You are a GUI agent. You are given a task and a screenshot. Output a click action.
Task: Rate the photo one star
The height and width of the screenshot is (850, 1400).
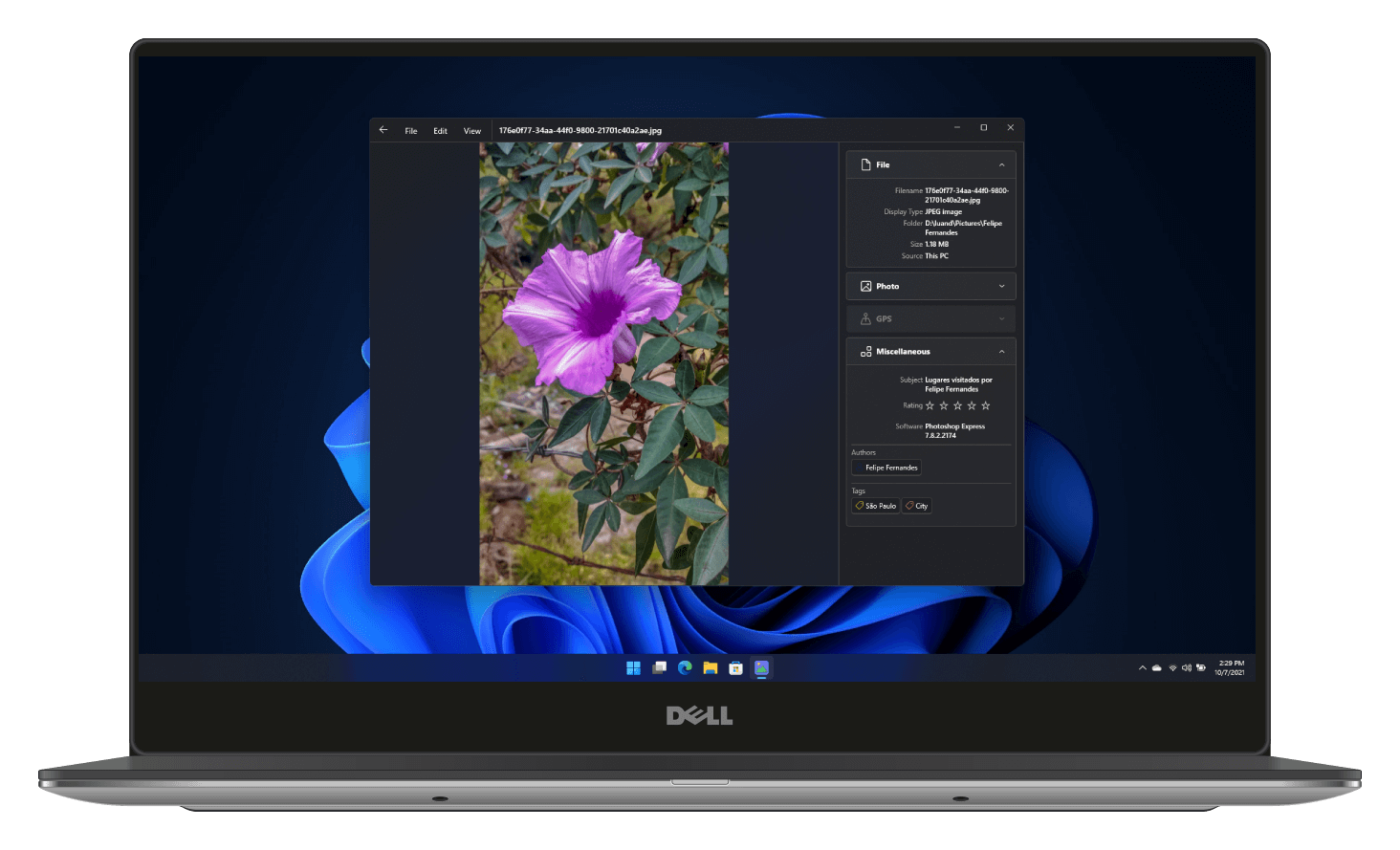tap(930, 405)
